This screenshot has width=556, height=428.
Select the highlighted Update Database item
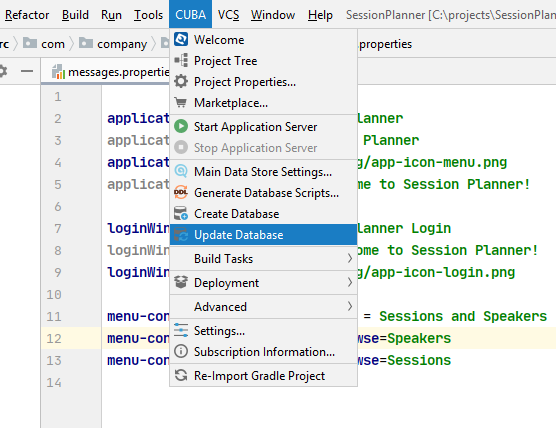263,235
